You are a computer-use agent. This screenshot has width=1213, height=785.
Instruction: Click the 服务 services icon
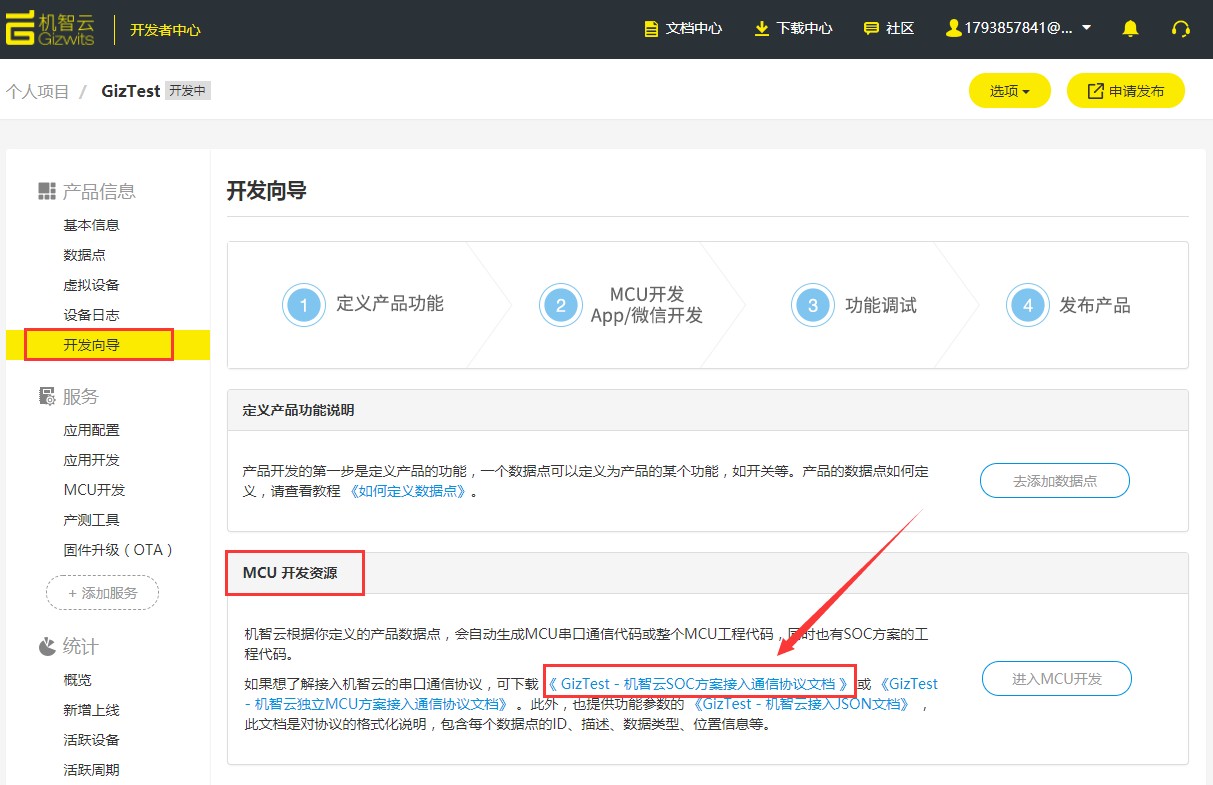click(46, 396)
